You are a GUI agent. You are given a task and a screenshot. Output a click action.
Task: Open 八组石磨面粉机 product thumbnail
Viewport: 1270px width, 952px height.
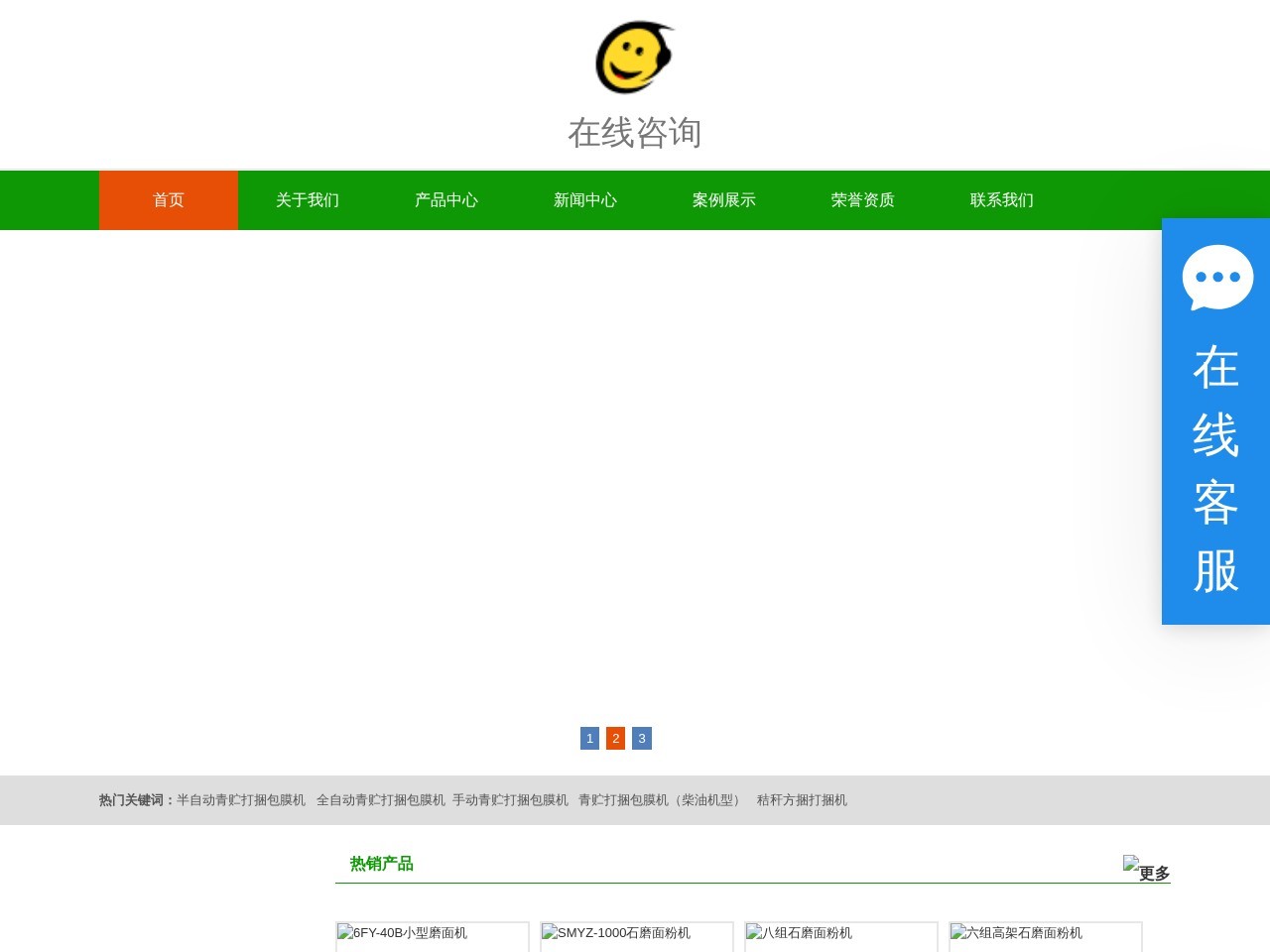point(841,936)
